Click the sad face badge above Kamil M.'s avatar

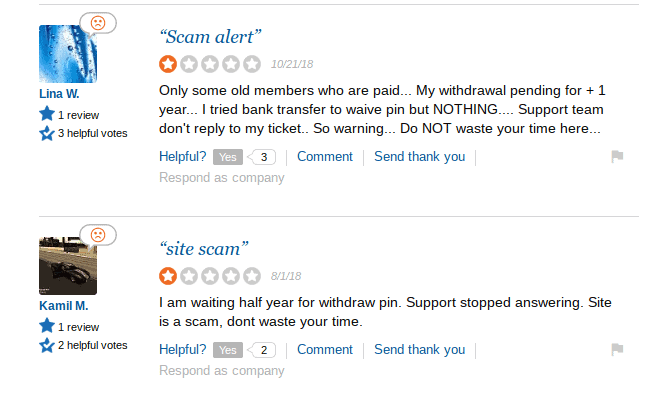pyautogui.click(x=98, y=235)
